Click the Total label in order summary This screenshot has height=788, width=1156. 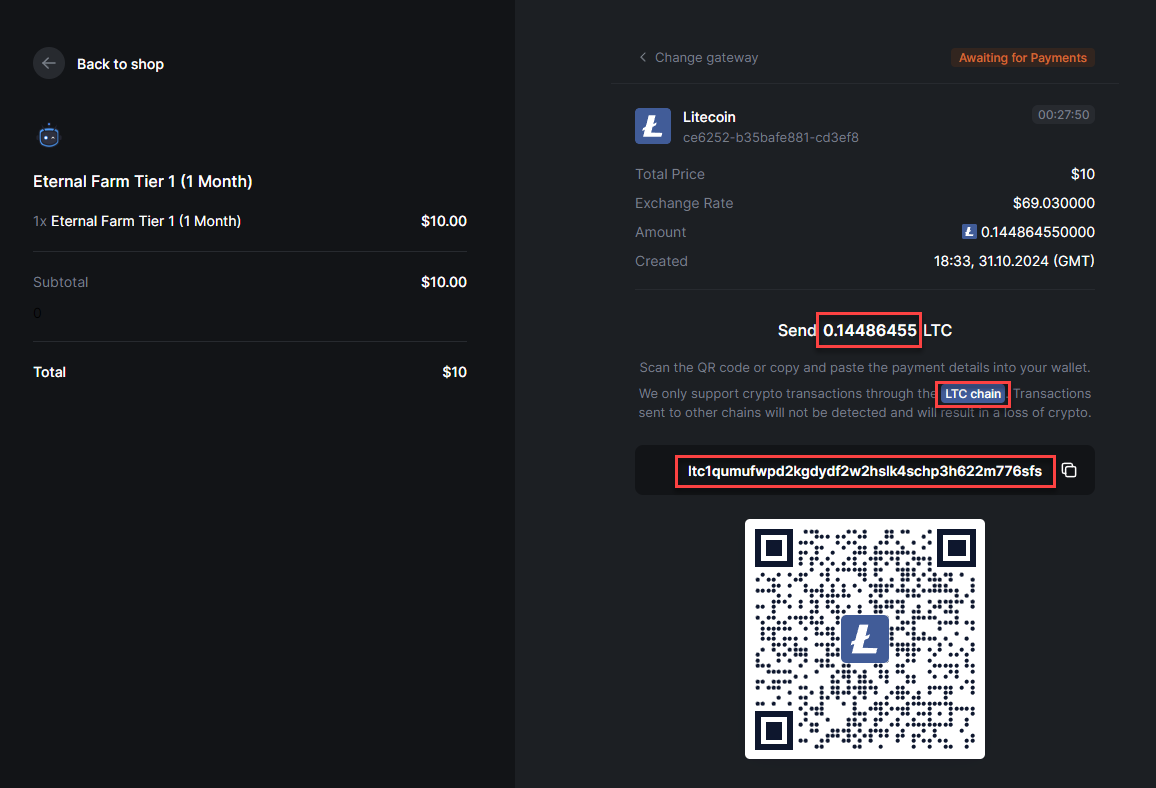(x=49, y=372)
